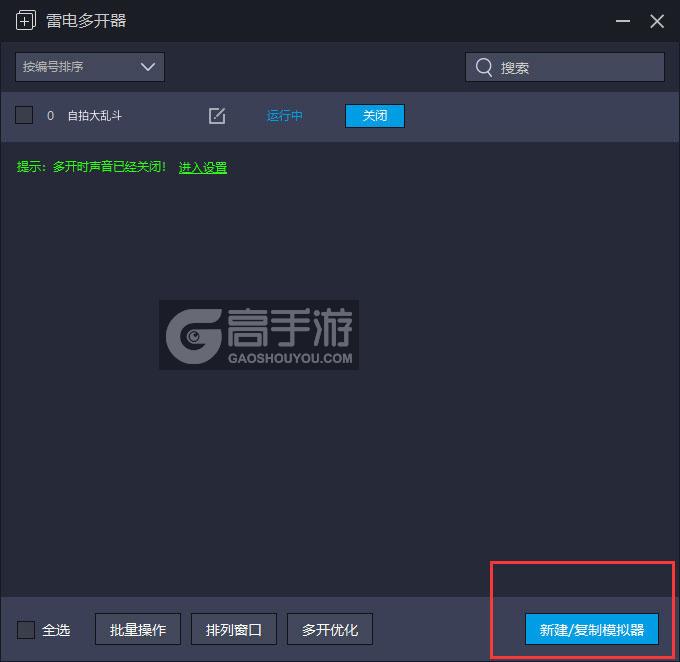Click emulator index number 0
The height and width of the screenshot is (662, 680).
click(x=50, y=116)
